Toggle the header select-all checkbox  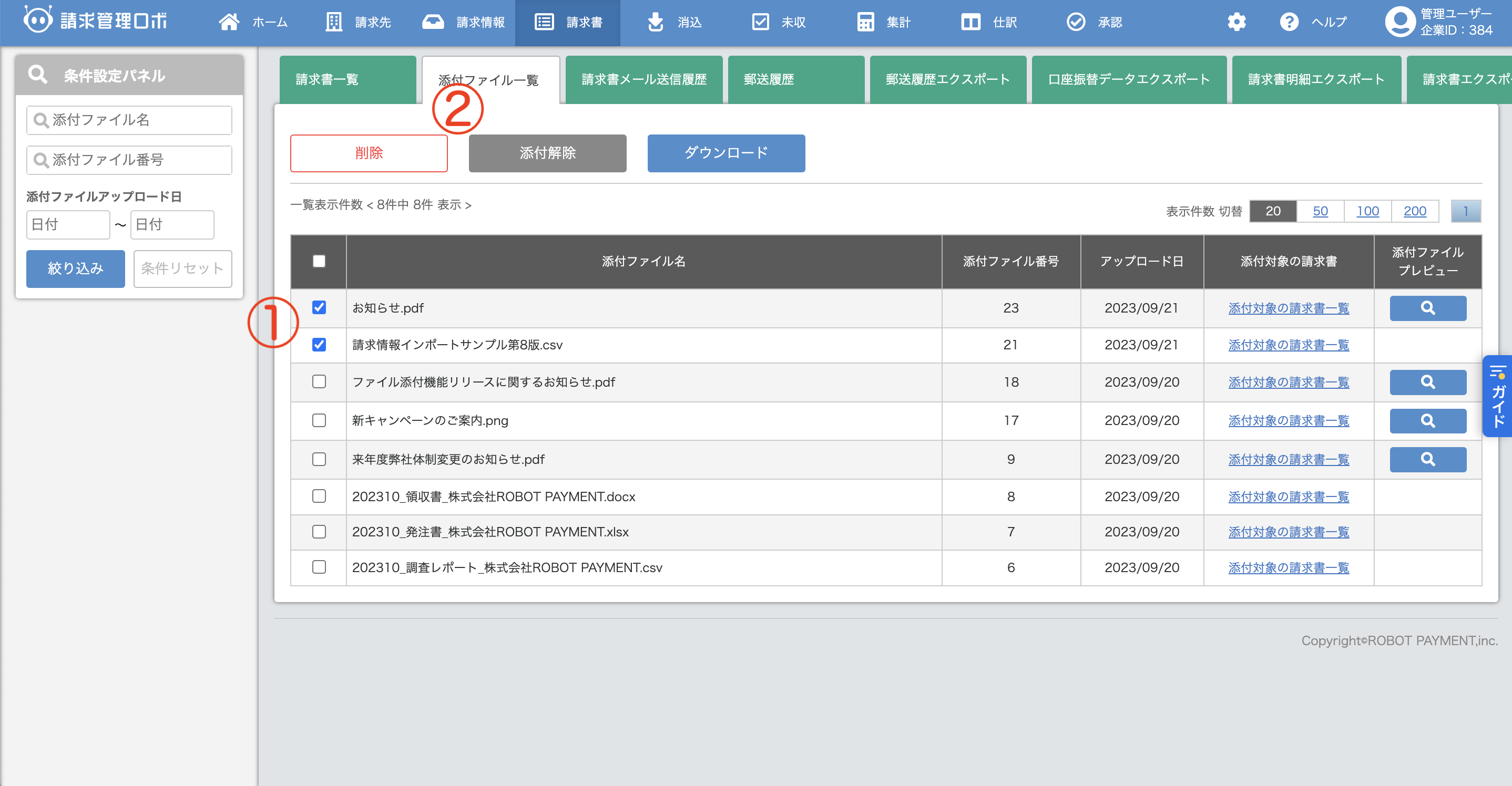coord(319,261)
